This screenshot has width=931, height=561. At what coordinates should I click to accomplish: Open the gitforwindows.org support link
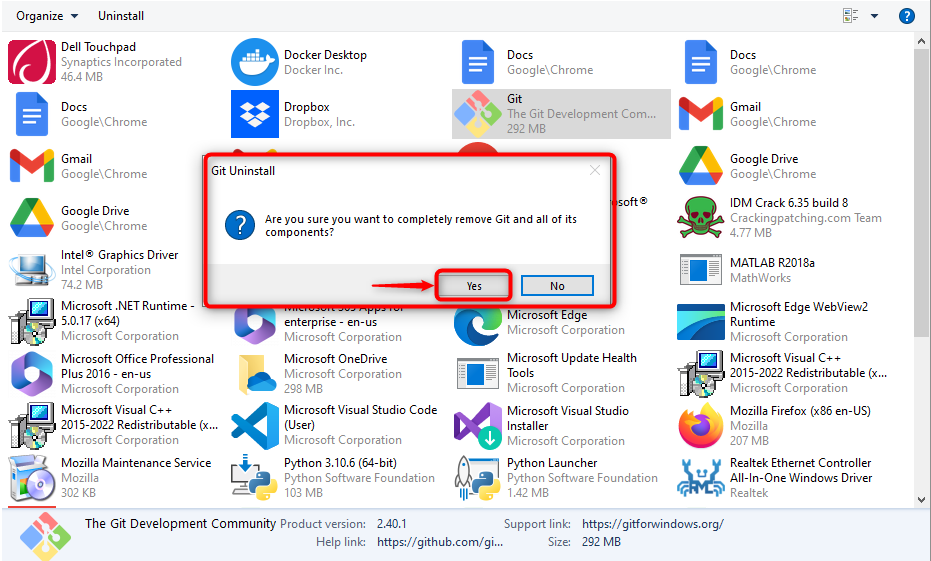(652, 524)
